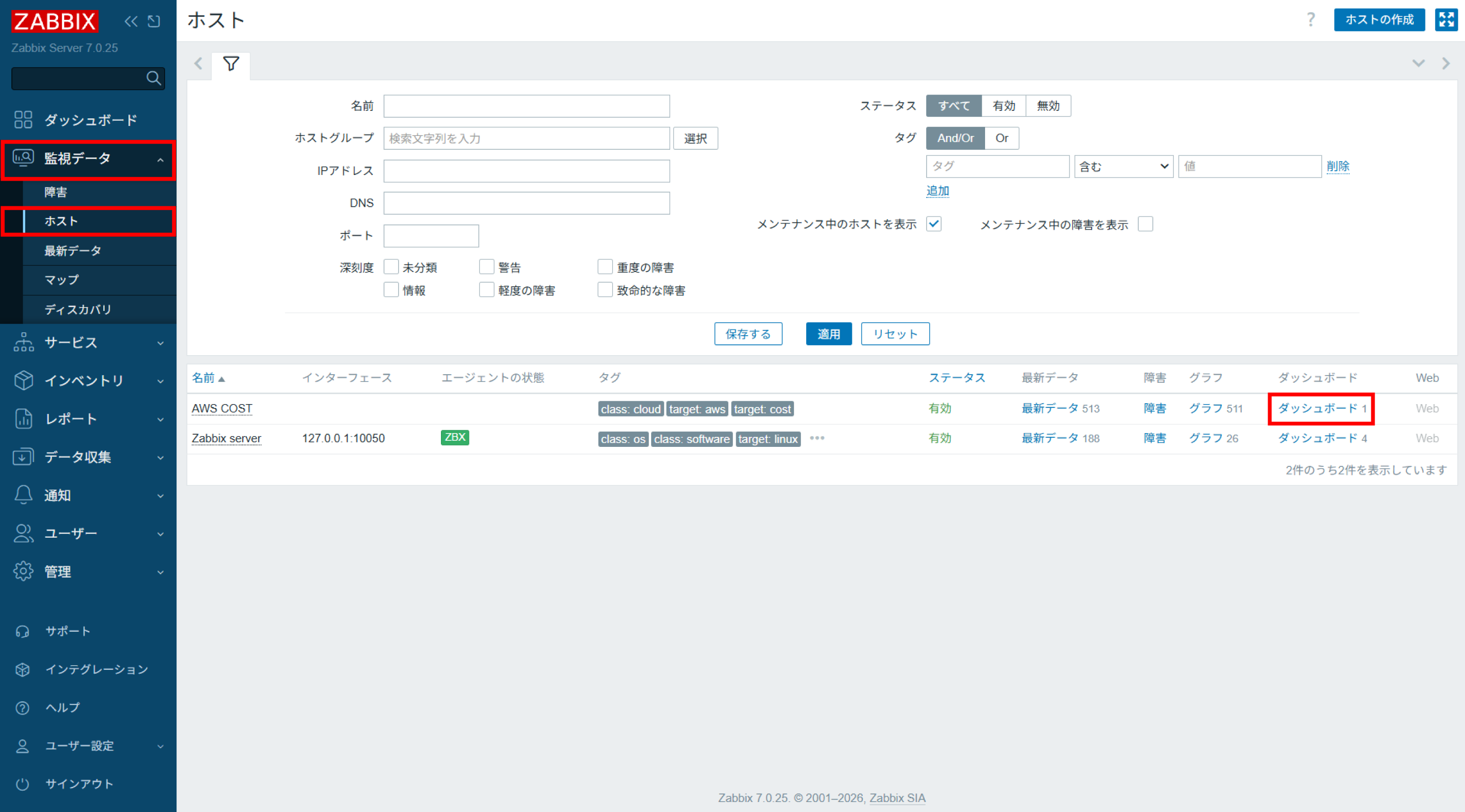Open the AWS COST host link

(x=222, y=408)
